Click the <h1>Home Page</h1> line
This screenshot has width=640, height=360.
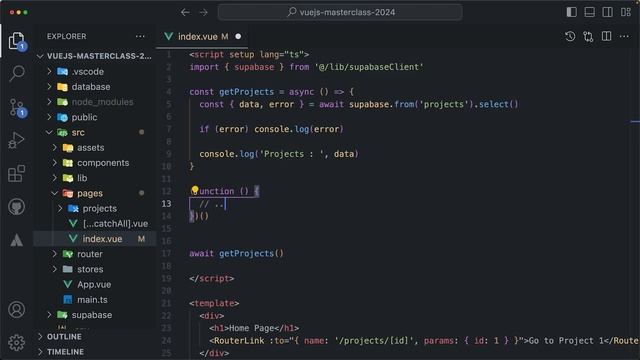pos(254,328)
